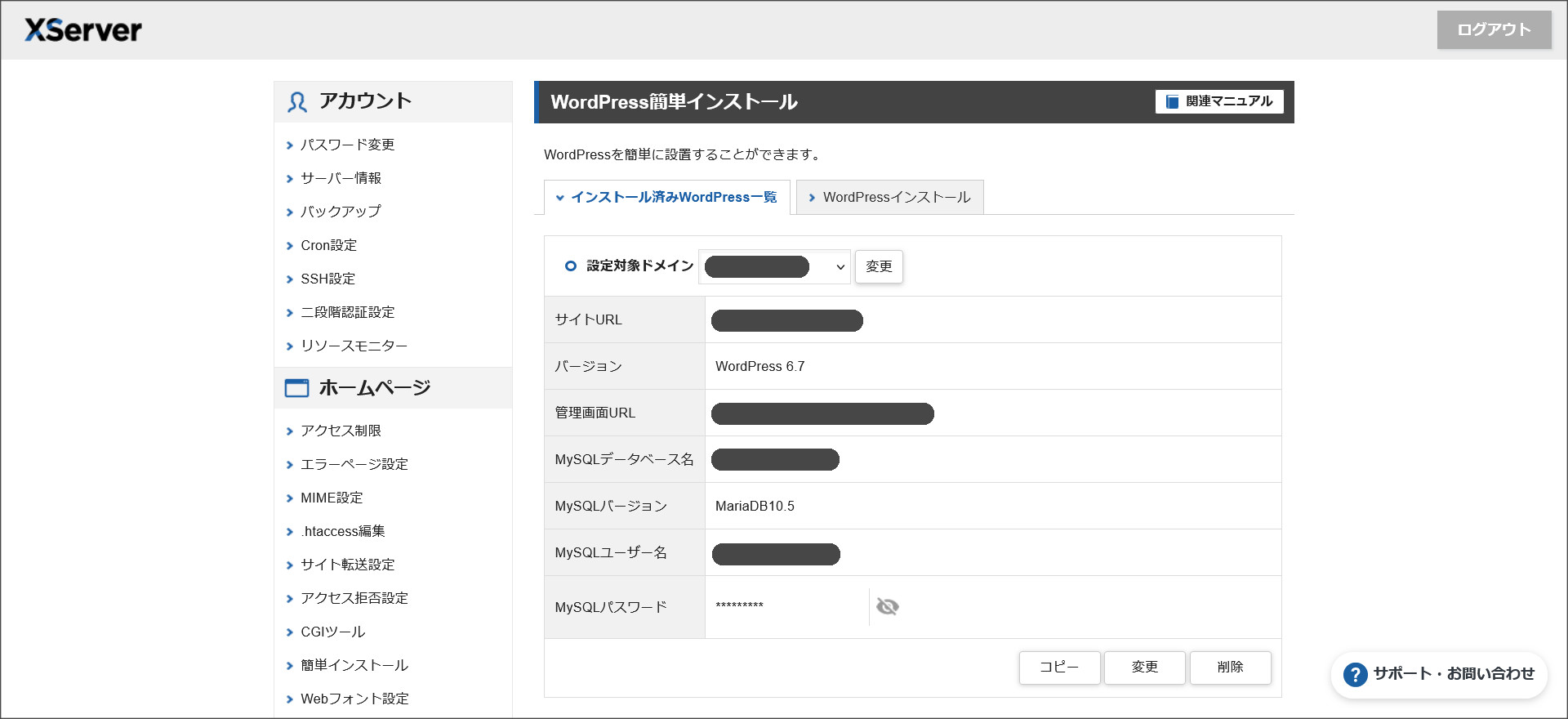
Task: Open アクセス制限 menu item
Action: tap(341, 431)
